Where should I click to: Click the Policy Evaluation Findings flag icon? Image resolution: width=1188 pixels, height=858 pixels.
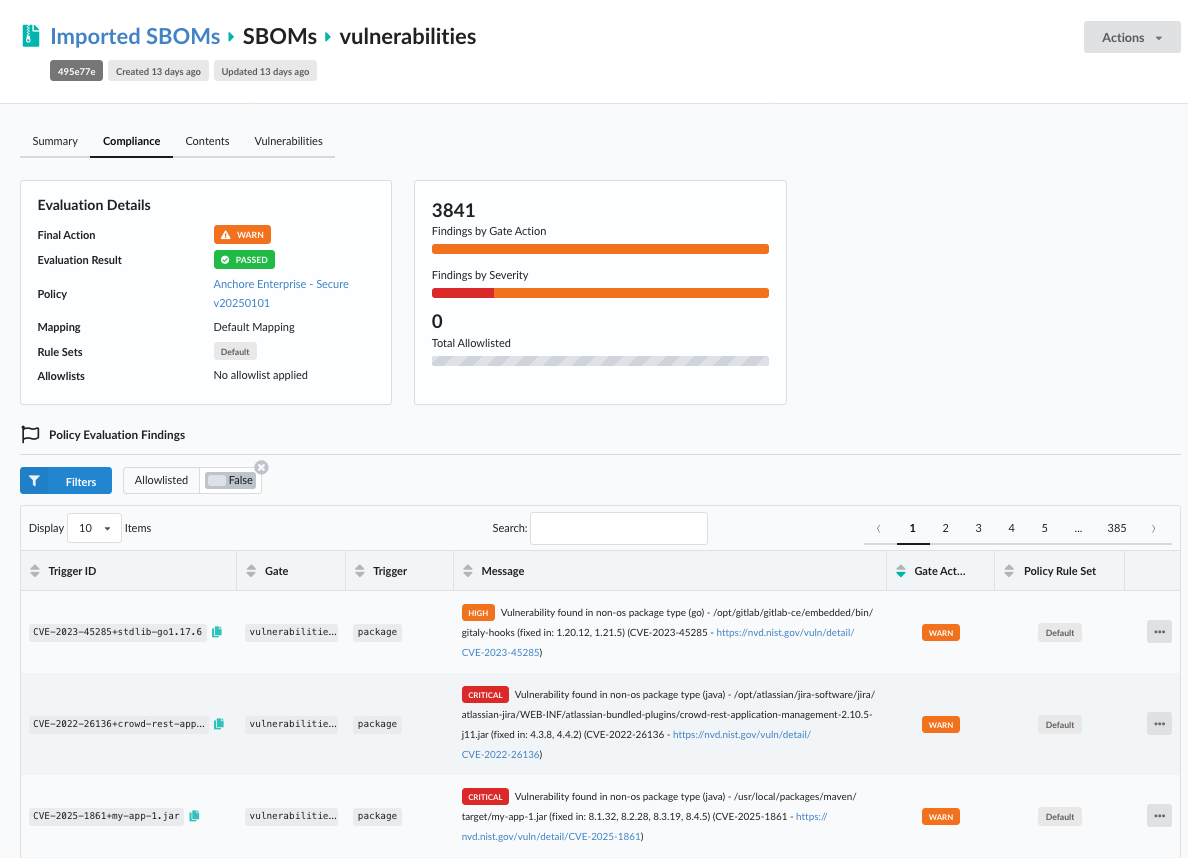tap(29, 434)
